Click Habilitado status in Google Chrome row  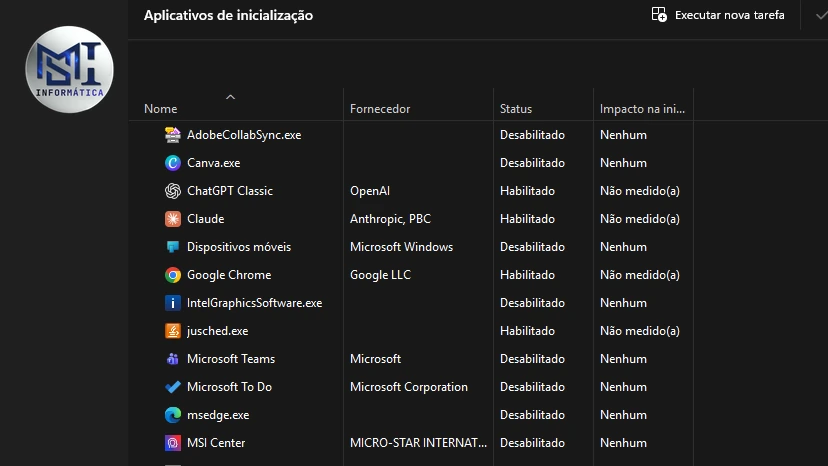(x=527, y=275)
